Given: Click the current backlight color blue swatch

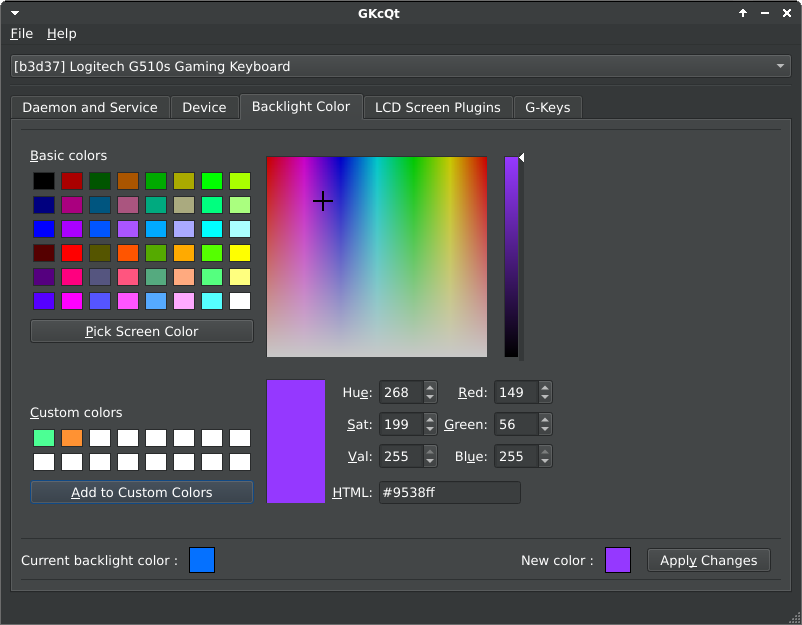Looking at the screenshot, I should point(202,560).
